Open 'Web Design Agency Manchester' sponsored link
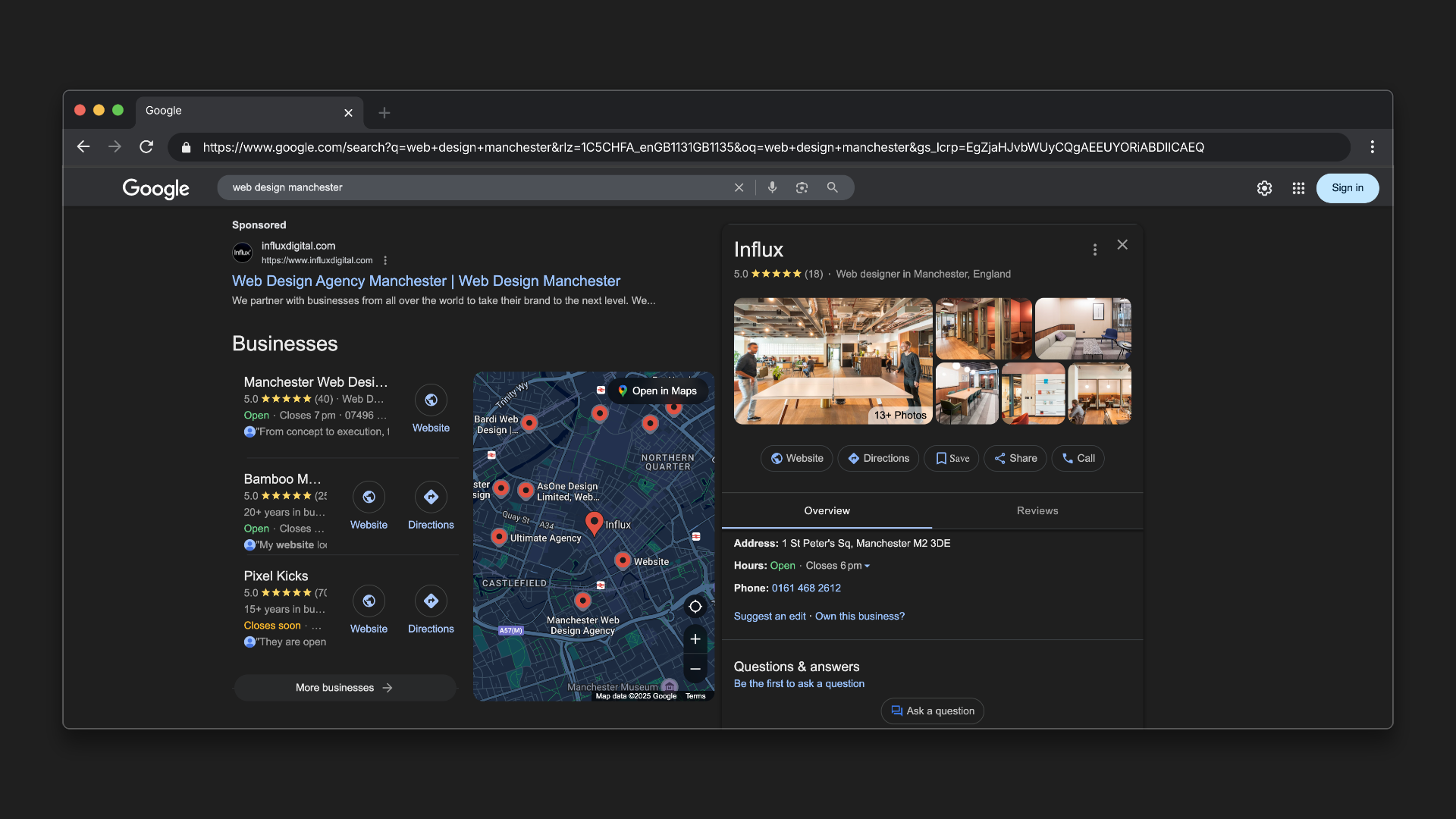Image resolution: width=1456 pixels, height=819 pixels. (x=426, y=281)
